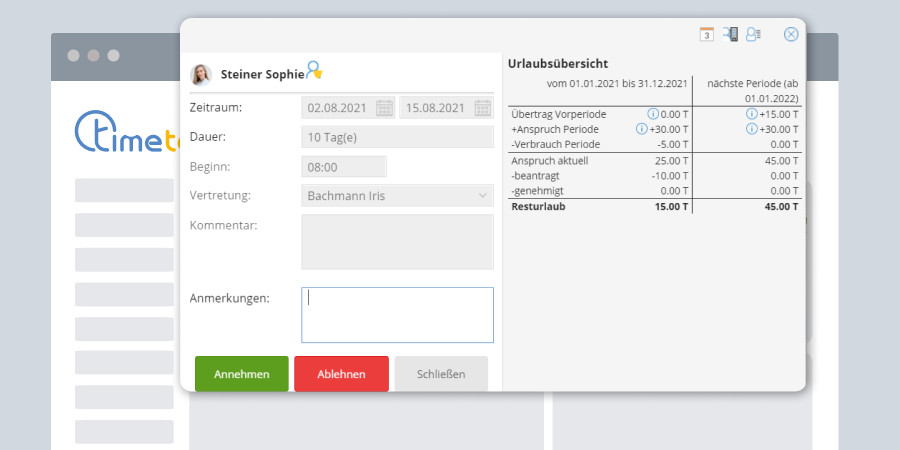Click the period header vom 01.01.2021 bis 31.12.2021

[x=617, y=84]
